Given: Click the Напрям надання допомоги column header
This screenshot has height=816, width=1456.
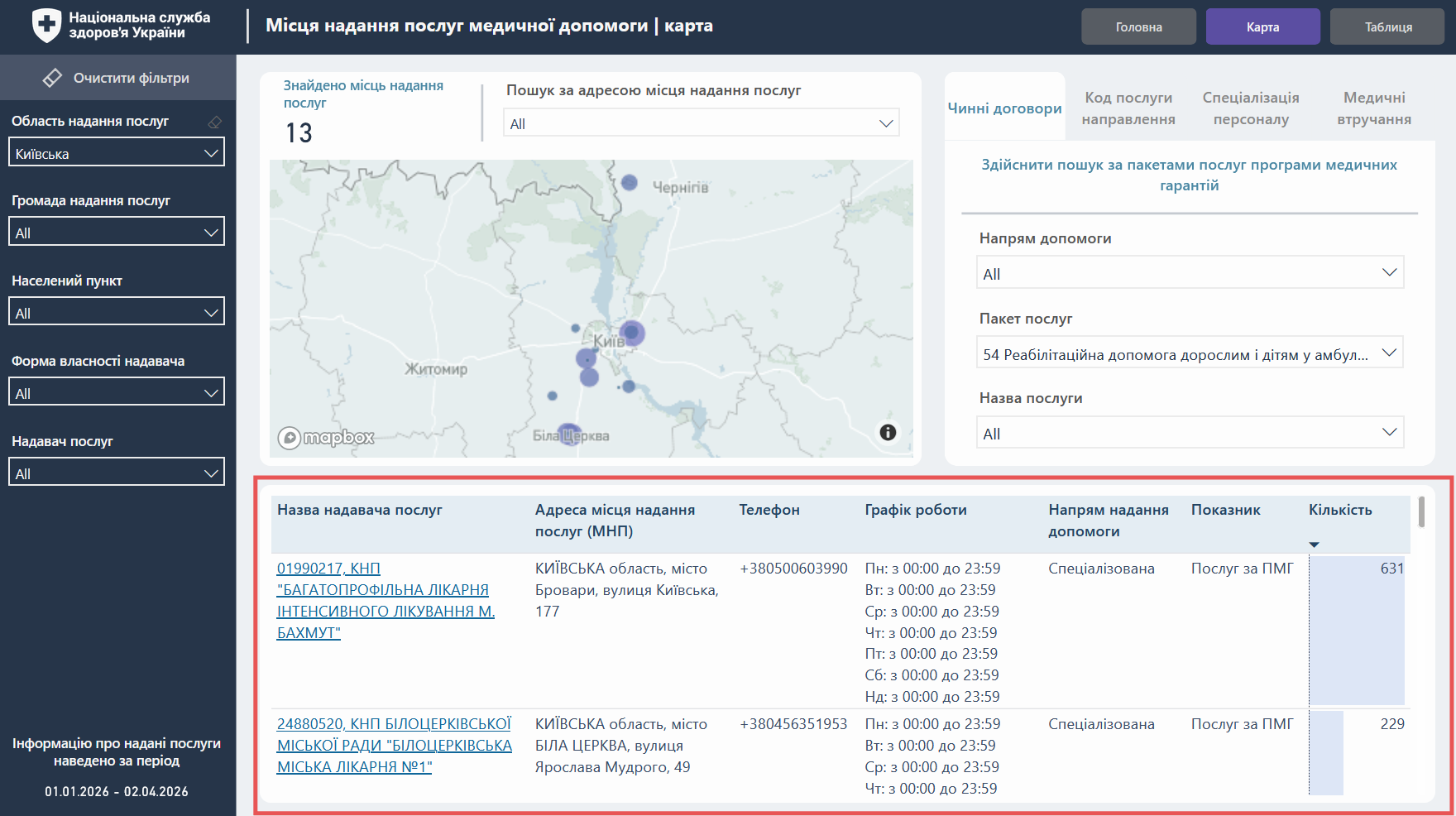Looking at the screenshot, I should 1109,521.
